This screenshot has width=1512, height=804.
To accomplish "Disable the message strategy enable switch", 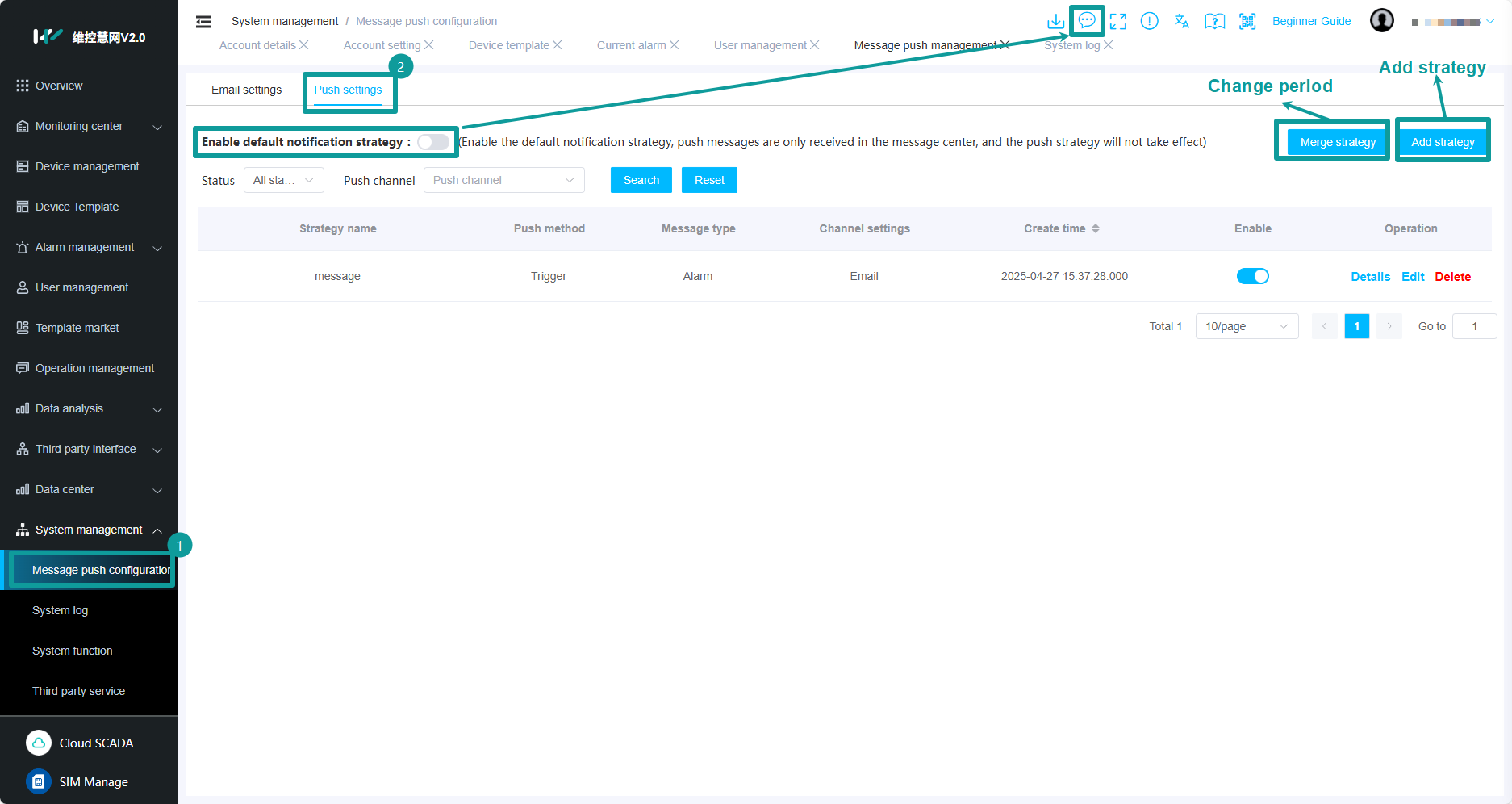I will [1252, 276].
